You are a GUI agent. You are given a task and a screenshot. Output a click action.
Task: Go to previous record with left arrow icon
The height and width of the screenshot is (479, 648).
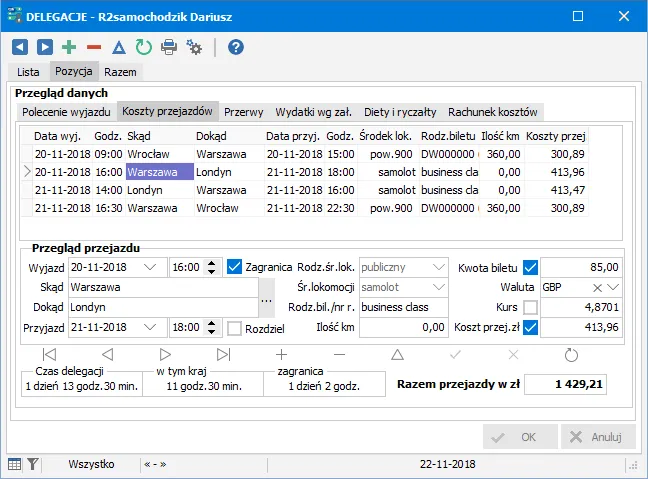pyautogui.click(x=20, y=47)
